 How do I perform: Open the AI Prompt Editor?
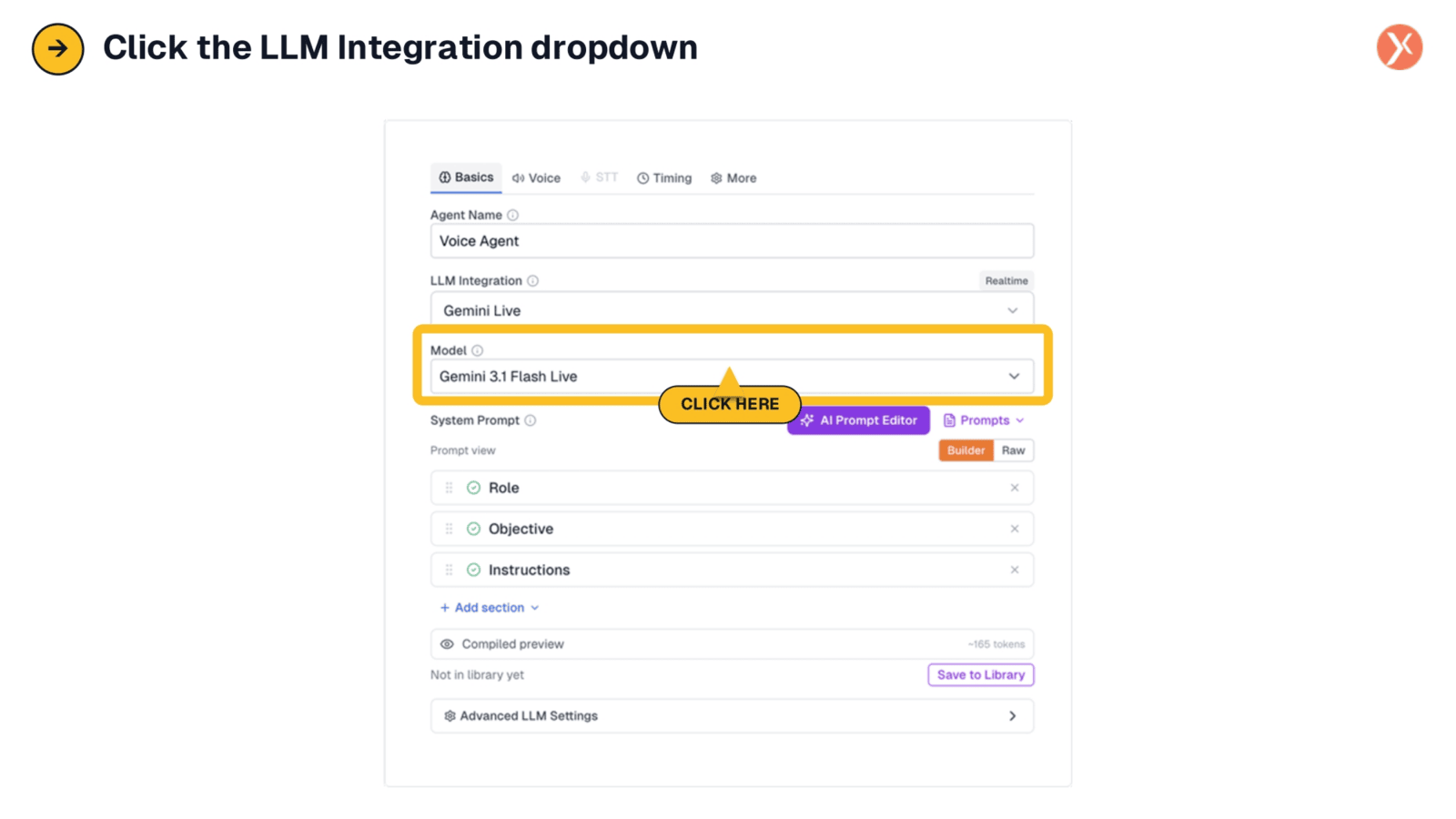pos(858,420)
